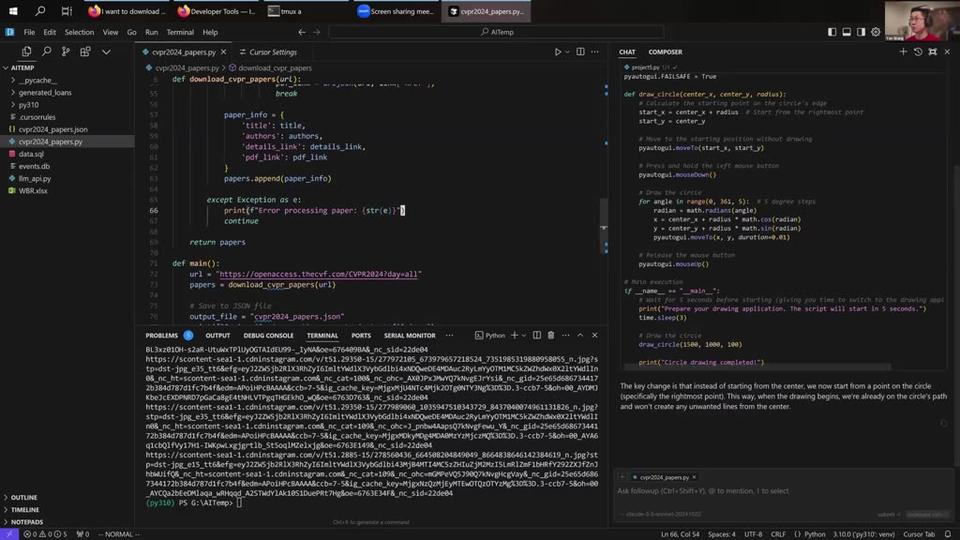Run the Python file with play button
The image size is (960, 540).
557,52
